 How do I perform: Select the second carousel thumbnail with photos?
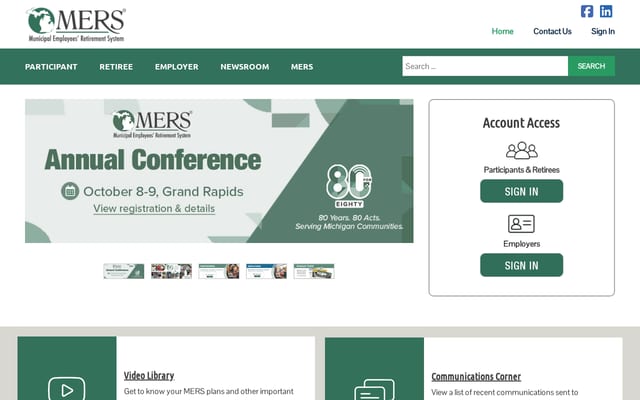(171, 271)
